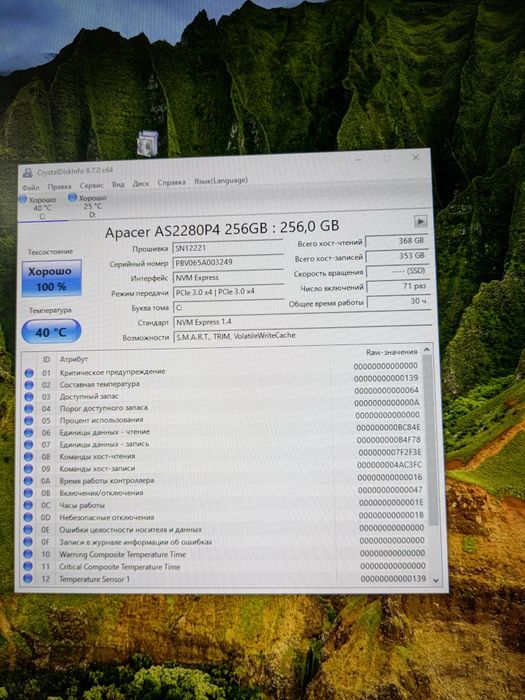Select the Часы работы attribute text
This screenshot has height=700, width=525.
[82, 505]
